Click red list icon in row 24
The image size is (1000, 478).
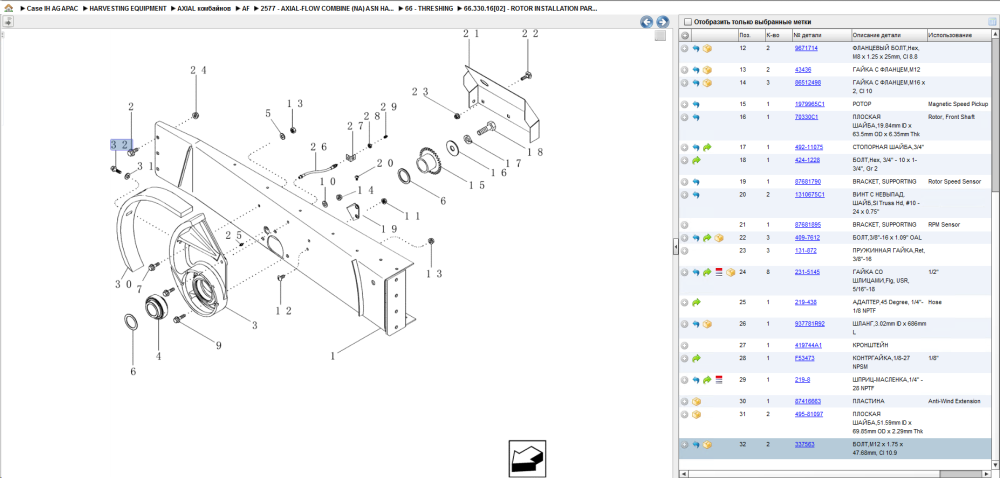pyautogui.click(x=719, y=272)
